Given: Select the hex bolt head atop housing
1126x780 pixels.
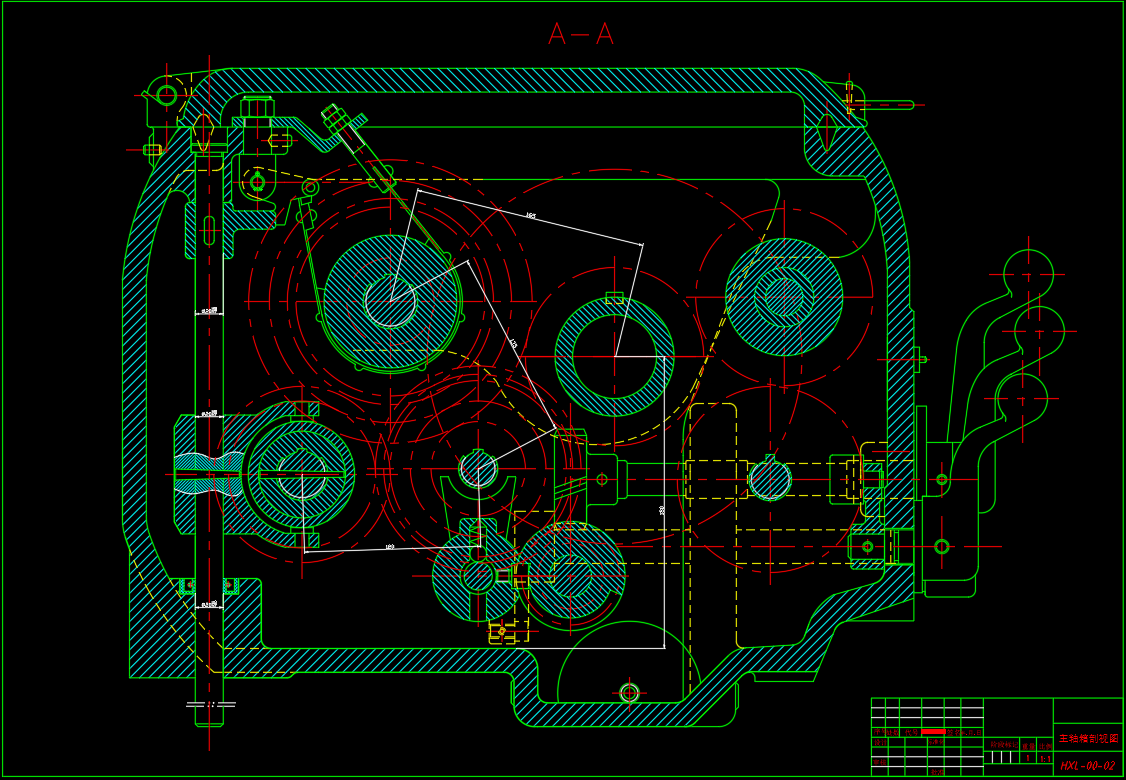Looking at the screenshot, I should 257,108.
